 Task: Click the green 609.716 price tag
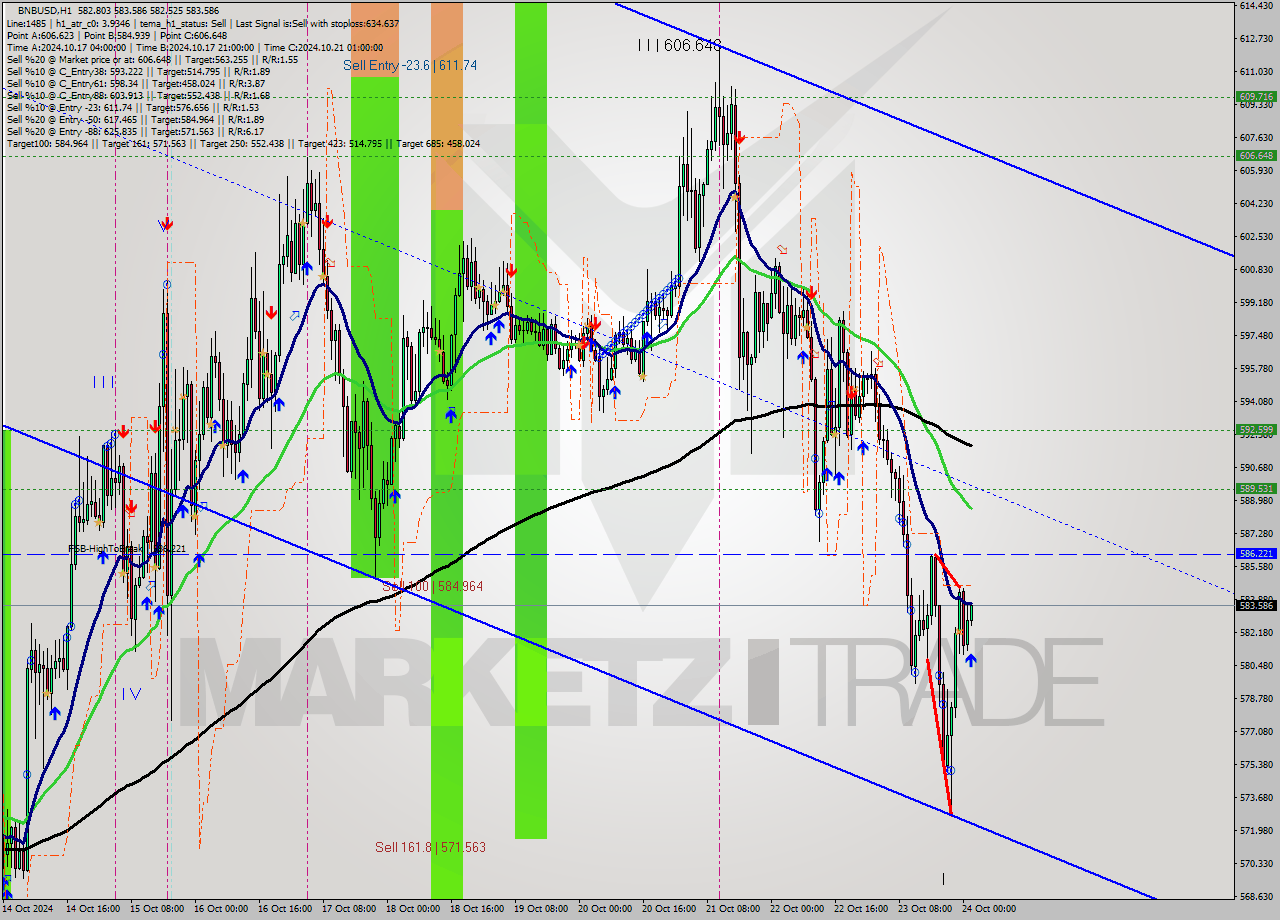(1256, 97)
